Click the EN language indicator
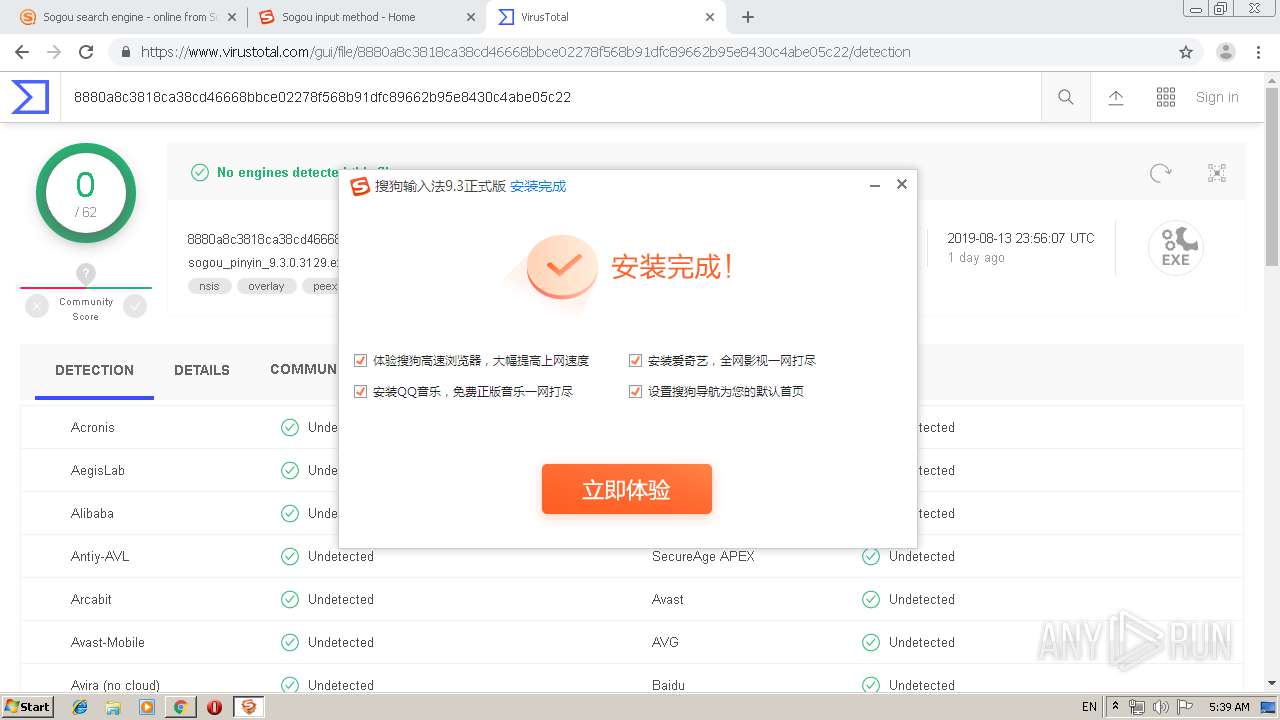This screenshot has height=720, width=1280. (x=1089, y=707)
